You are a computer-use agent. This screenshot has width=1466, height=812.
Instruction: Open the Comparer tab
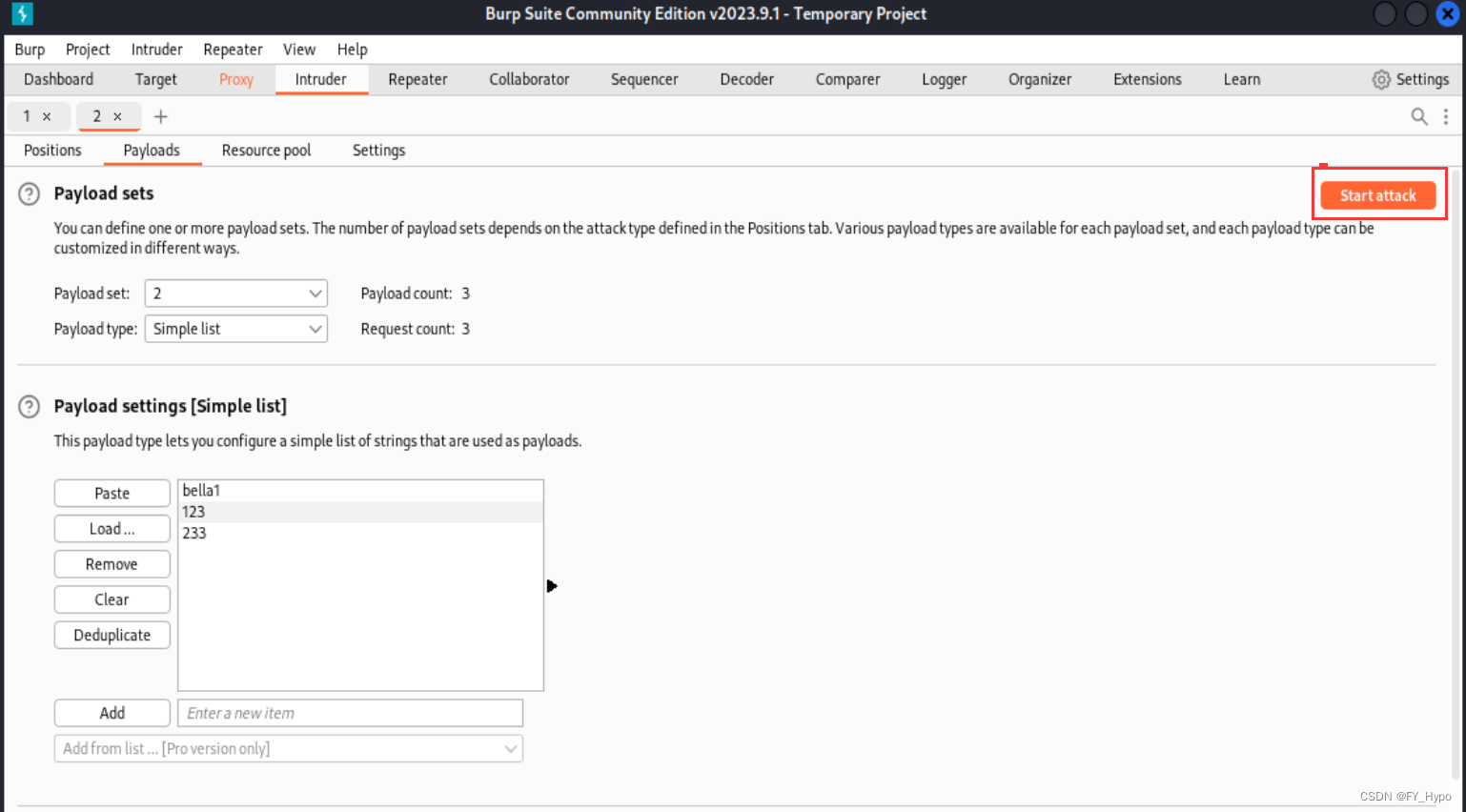pos(847,79)
